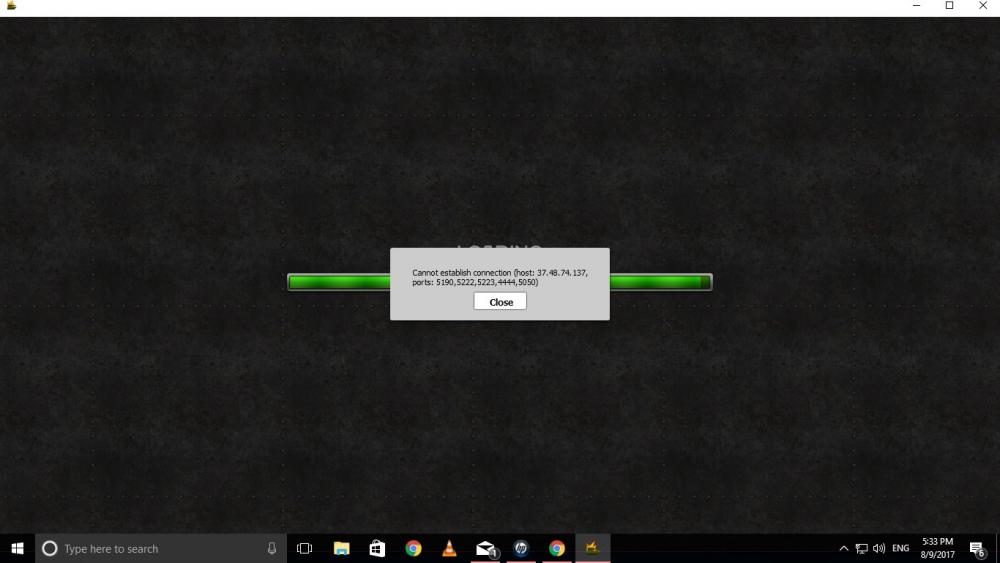Open the Microsoft Store taskbar icon

click(x=377, y=548)
